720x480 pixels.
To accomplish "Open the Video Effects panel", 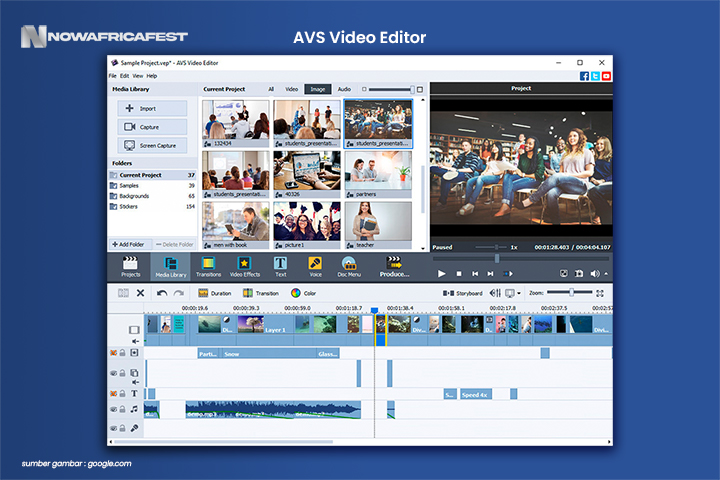I will [x=245, y=267].
